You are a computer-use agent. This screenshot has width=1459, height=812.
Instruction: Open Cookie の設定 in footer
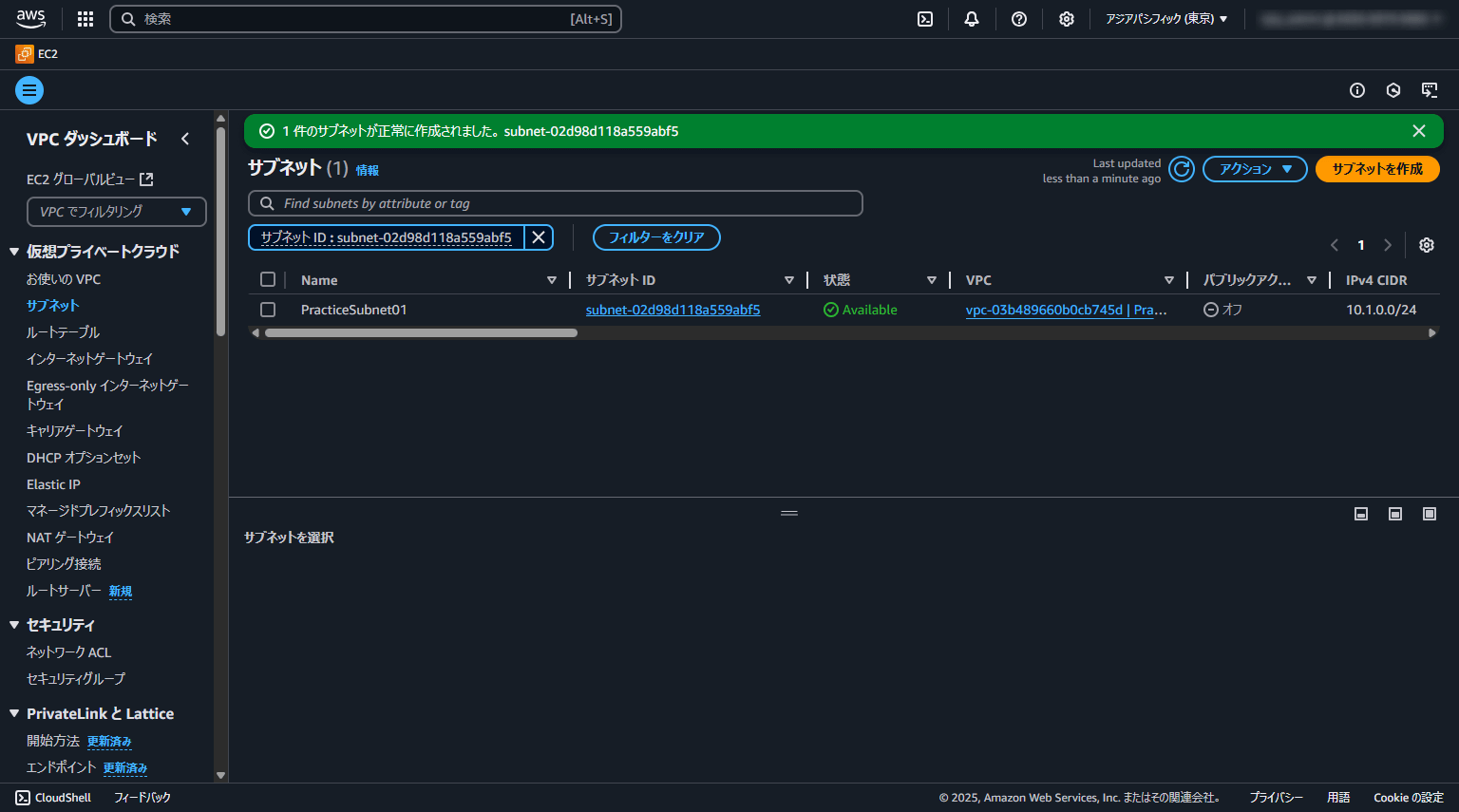[x=1409, y=798]
